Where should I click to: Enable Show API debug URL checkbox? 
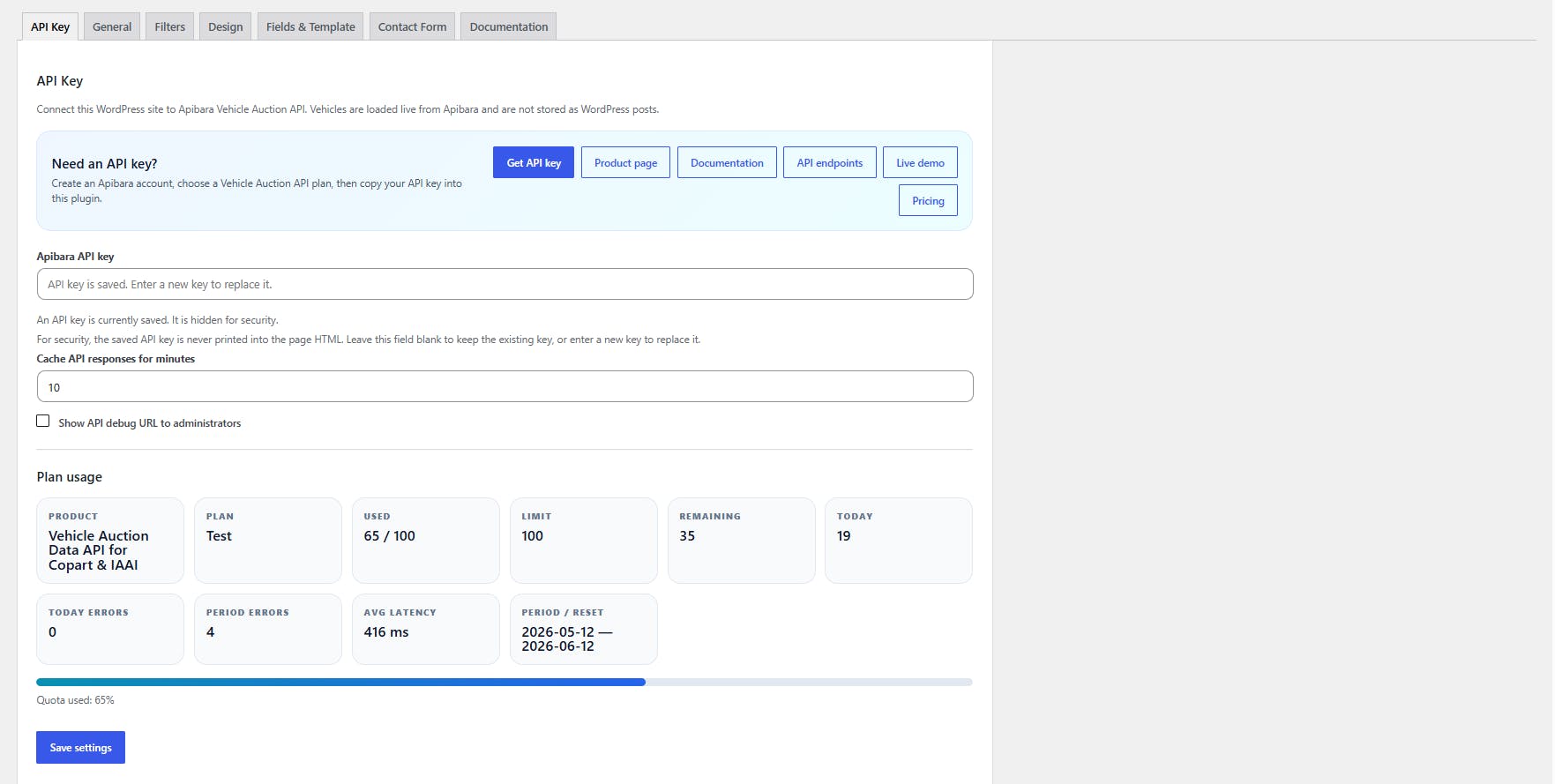pos(43,421)
